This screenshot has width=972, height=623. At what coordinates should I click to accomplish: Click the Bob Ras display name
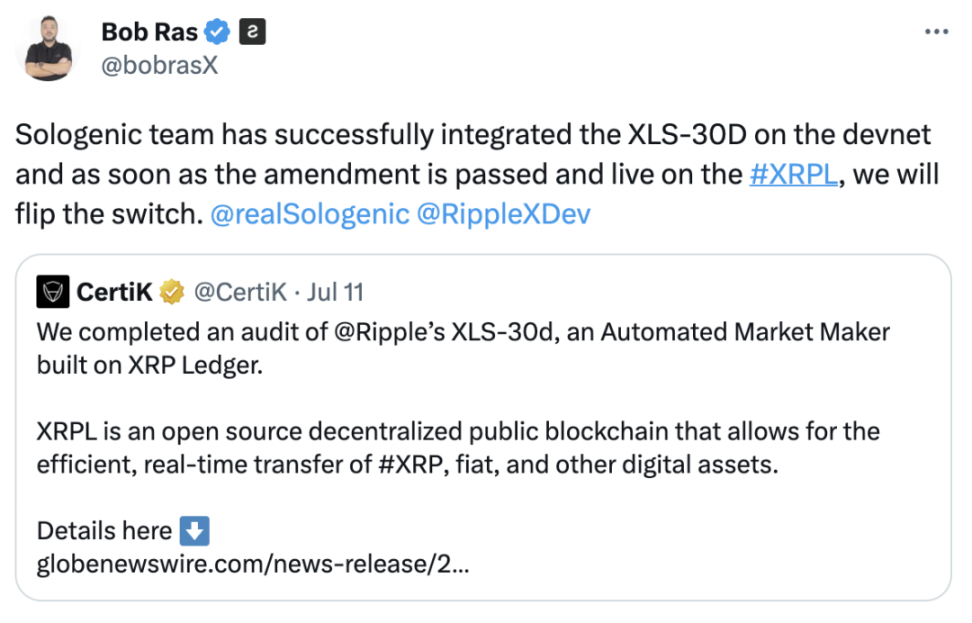148,31
